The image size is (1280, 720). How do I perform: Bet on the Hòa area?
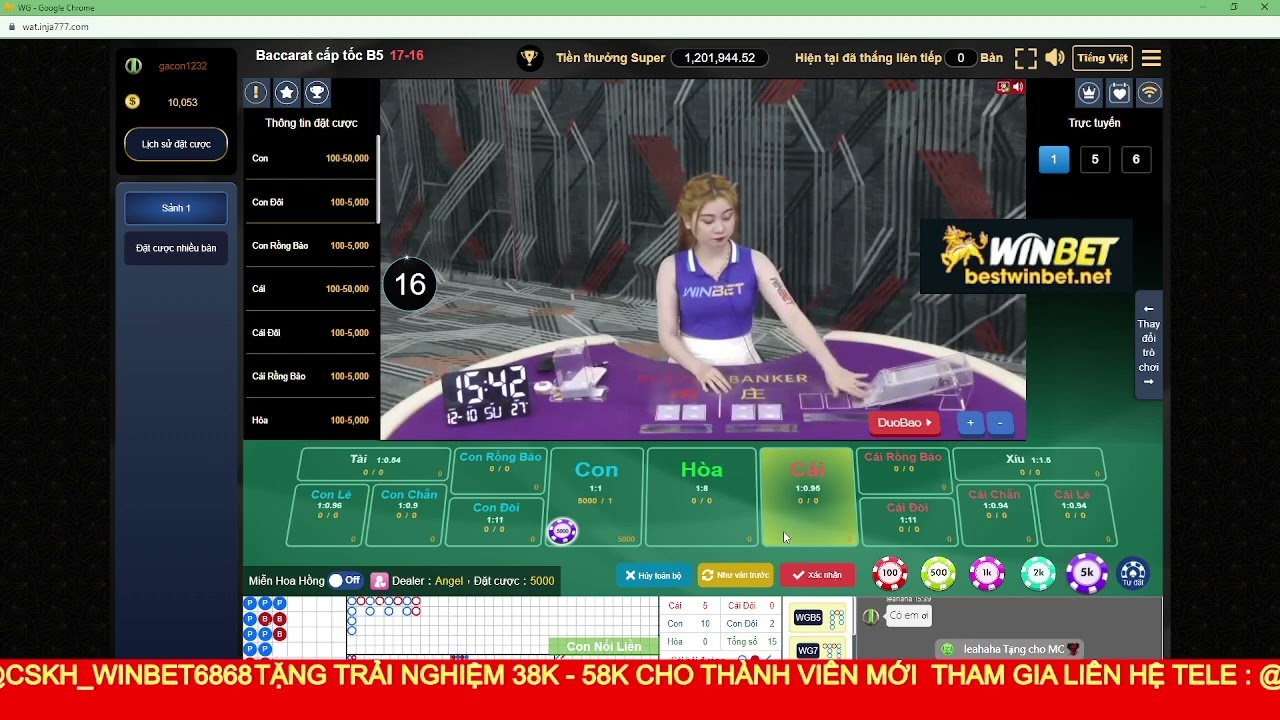point(701,497)
